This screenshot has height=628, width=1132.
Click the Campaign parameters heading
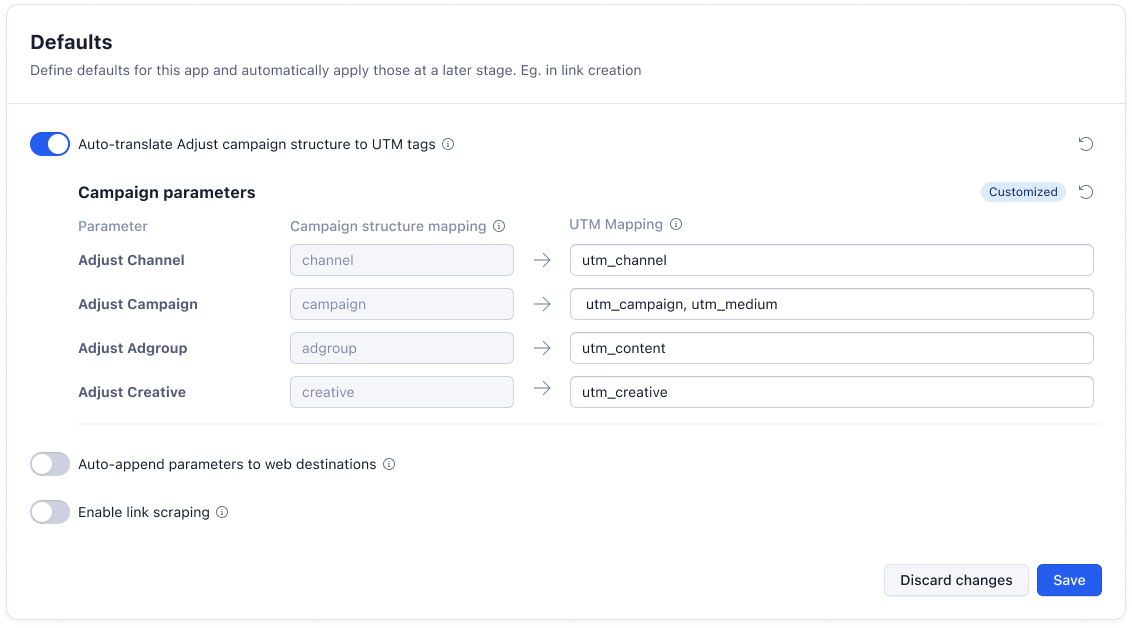[167, 193]
